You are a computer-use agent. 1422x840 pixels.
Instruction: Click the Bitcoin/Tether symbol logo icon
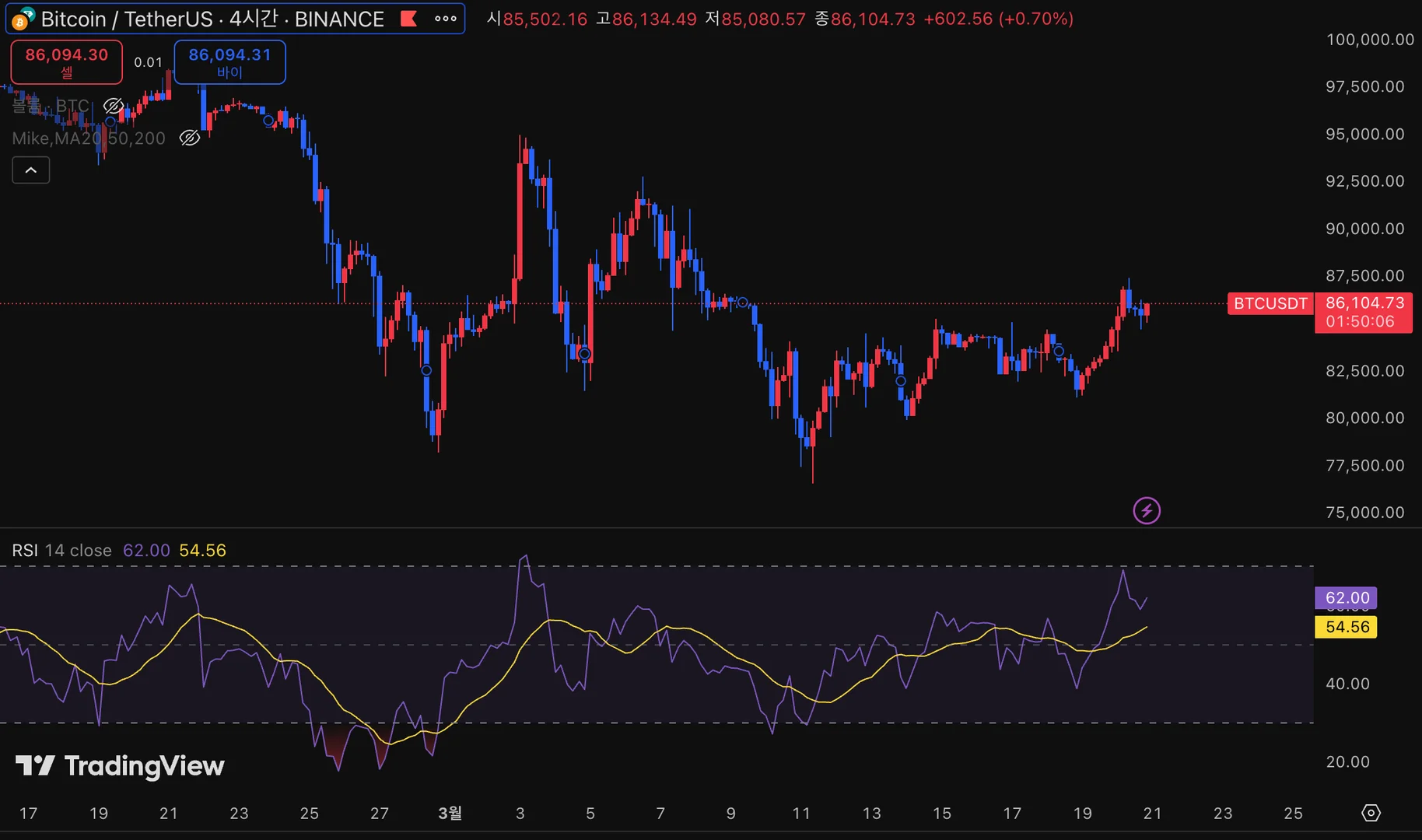(23, 19)
